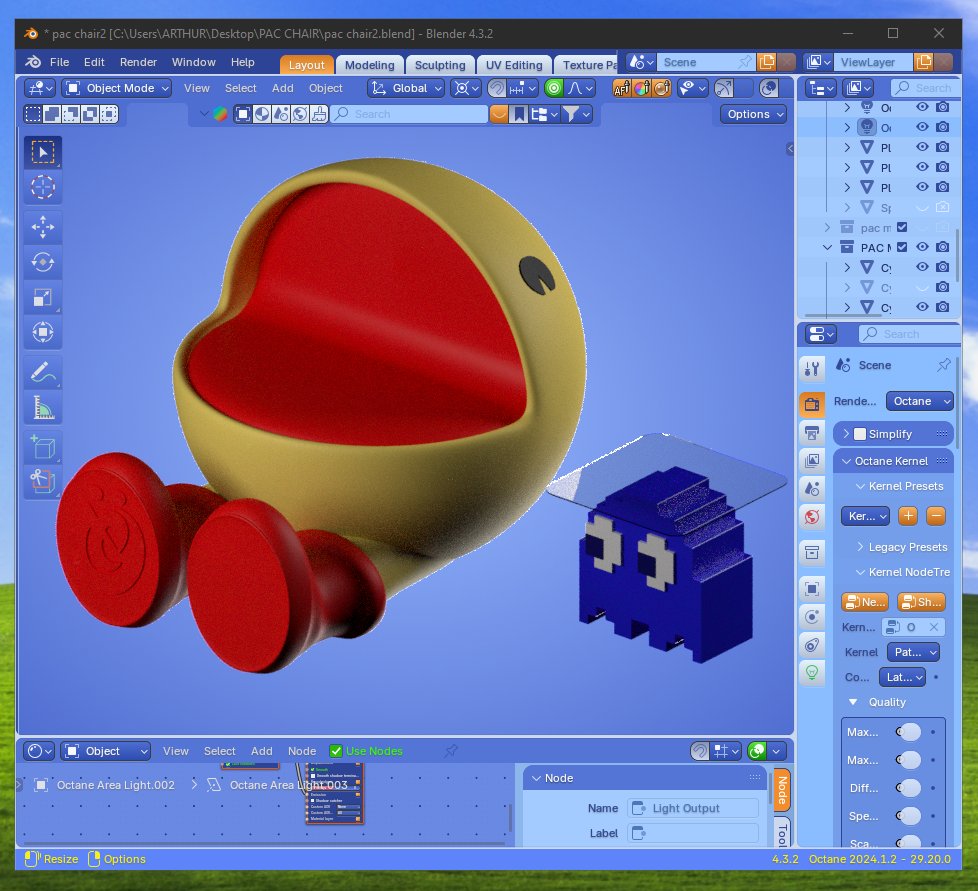Disable PAC M collection in renders
978x891 pixels.
(942, 247)
